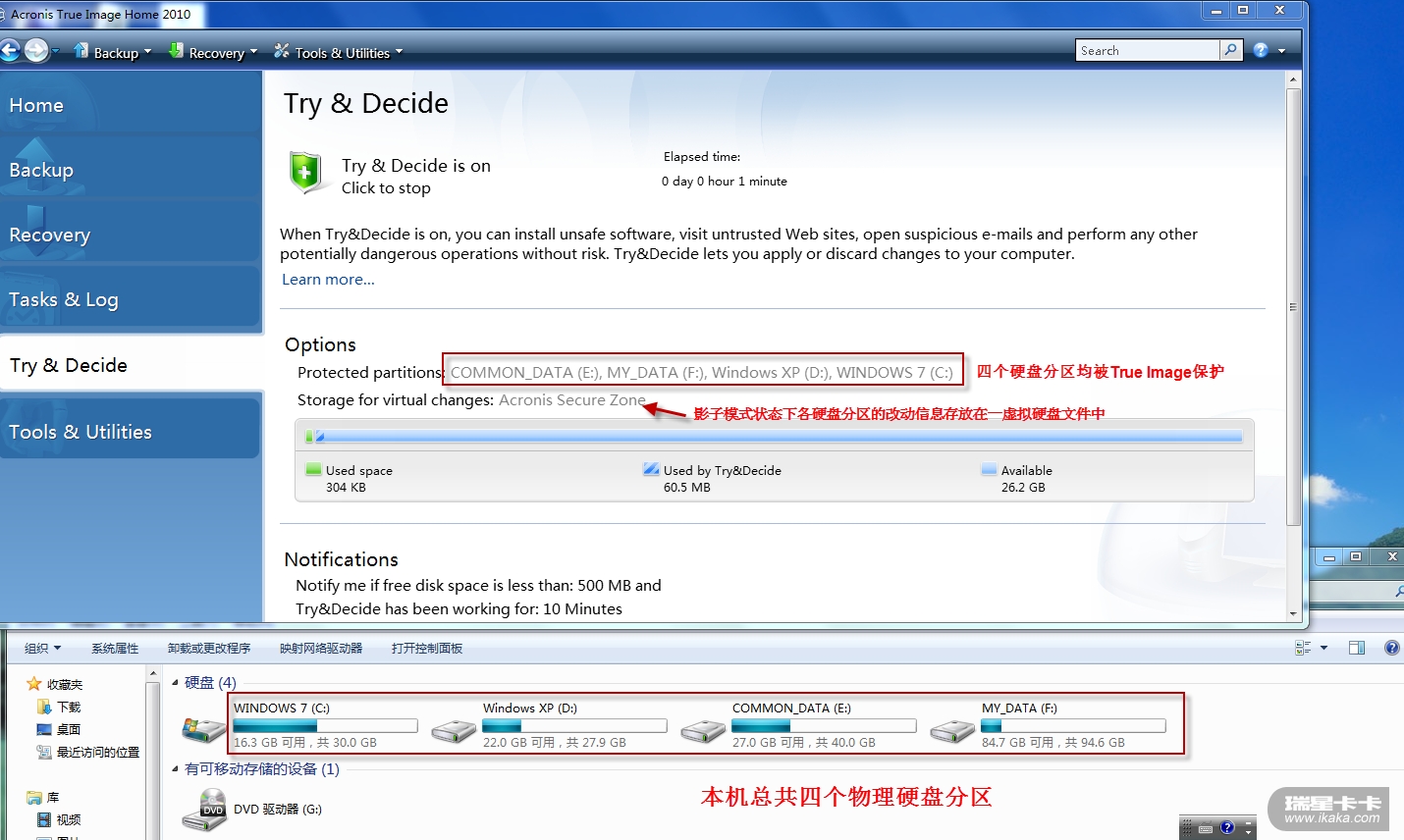This screenshot has height=840, width=1404.
Task: Click the keyboard icon on the language bar
Action: (1206, 828)
